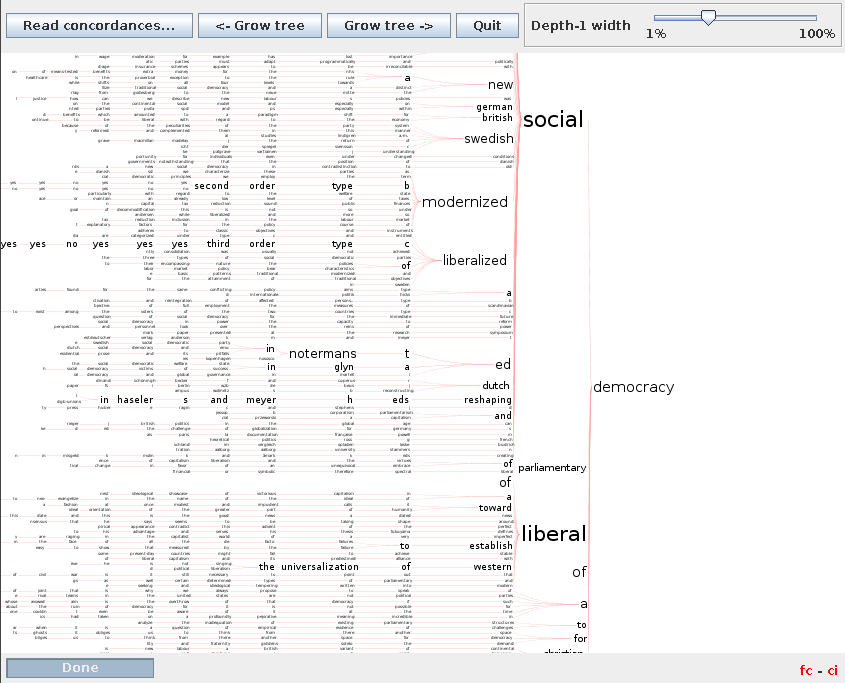Open the Read concordances dialog

[99, 25]
